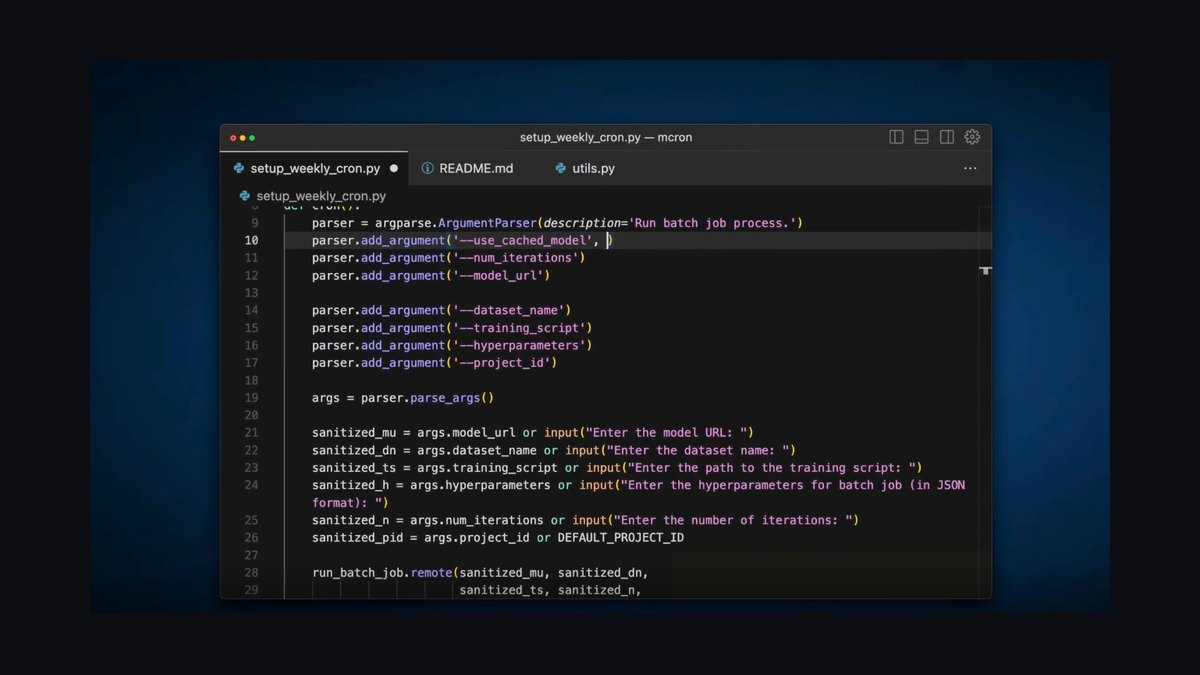Click DEFAULT_PROJECT_ID constant on line 26
The width and height of the screenshot is (1200, 675).
[x=620, y=538]
